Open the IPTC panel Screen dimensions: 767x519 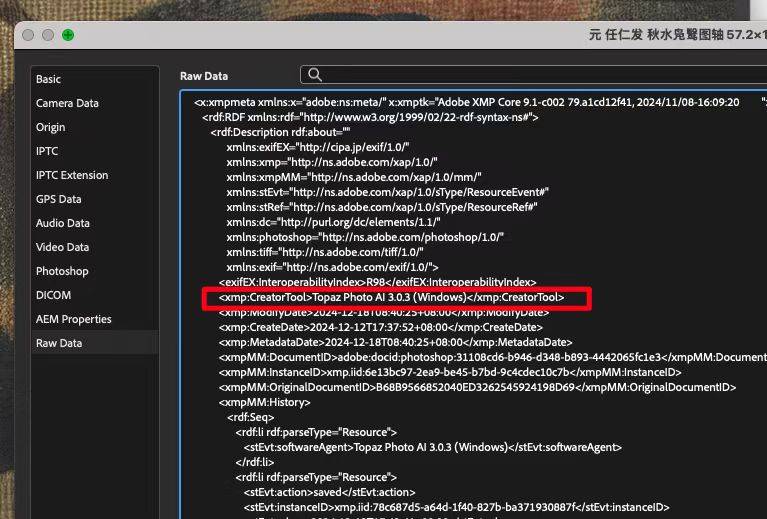click(x=47, y=151)
